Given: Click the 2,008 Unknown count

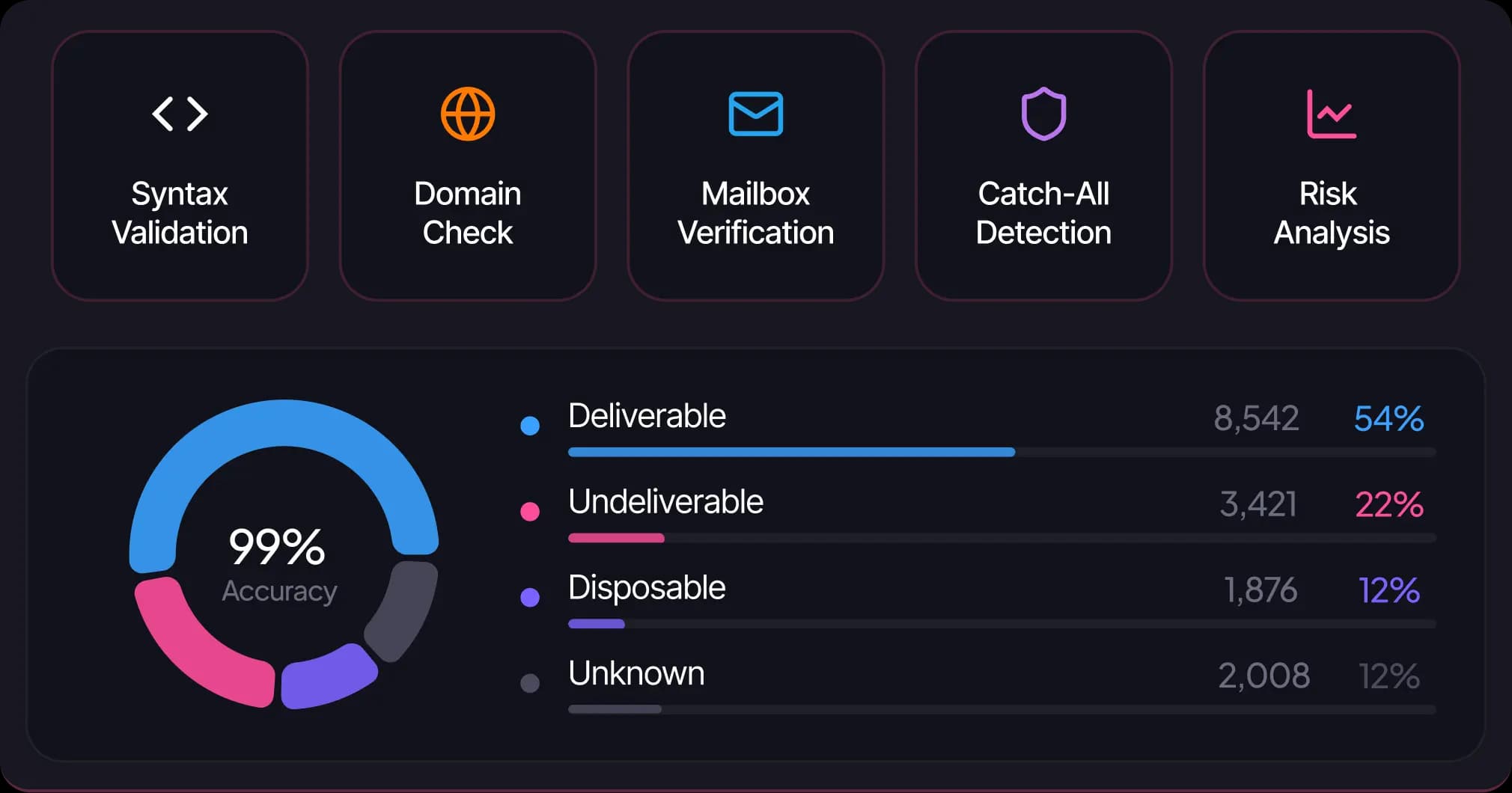Looking at the screenshot, I should (x=1263, y=676).
